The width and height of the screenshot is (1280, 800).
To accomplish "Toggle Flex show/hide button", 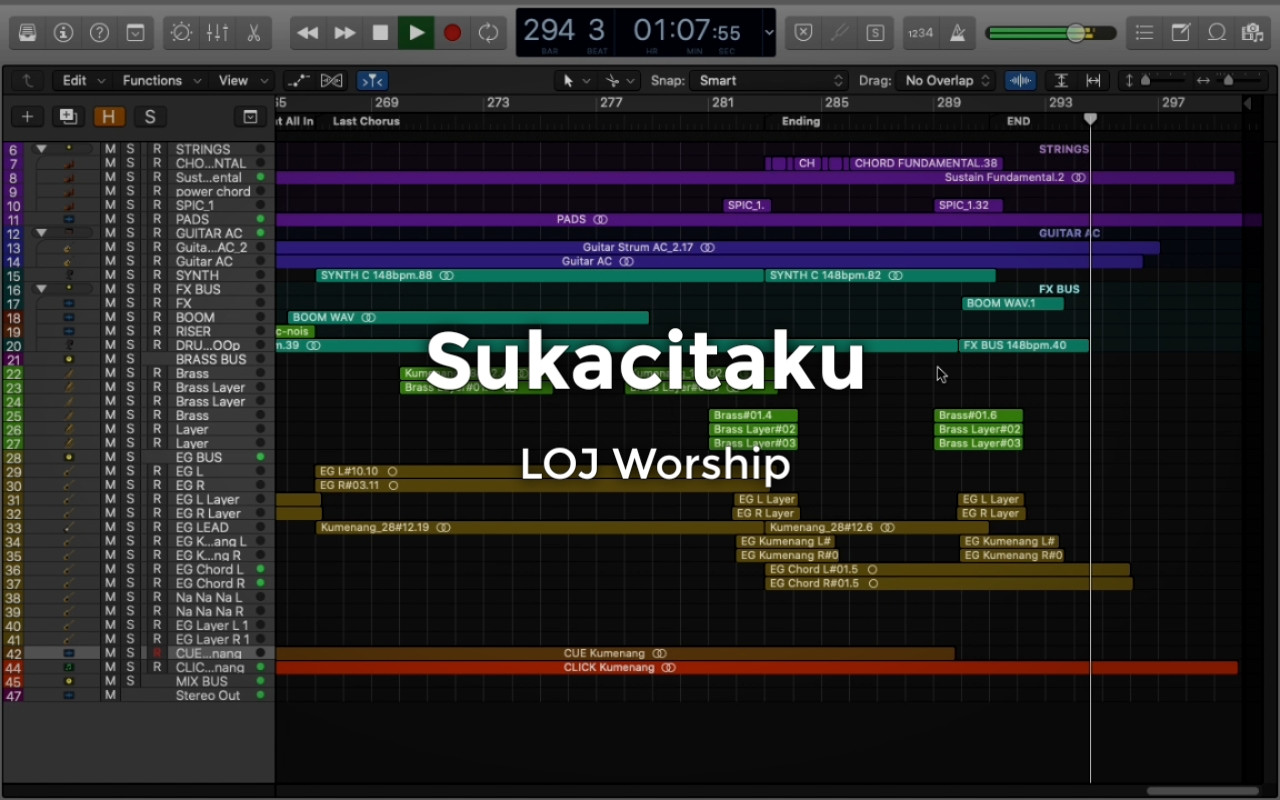I will (x=332, y=80).
